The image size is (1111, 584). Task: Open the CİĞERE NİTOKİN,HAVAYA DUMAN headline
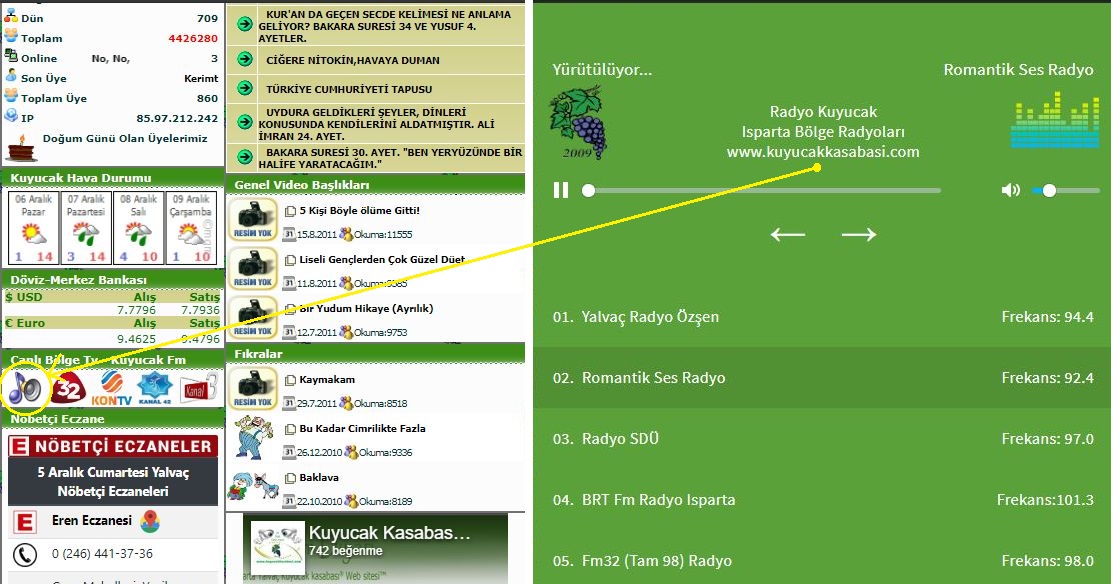353,60
